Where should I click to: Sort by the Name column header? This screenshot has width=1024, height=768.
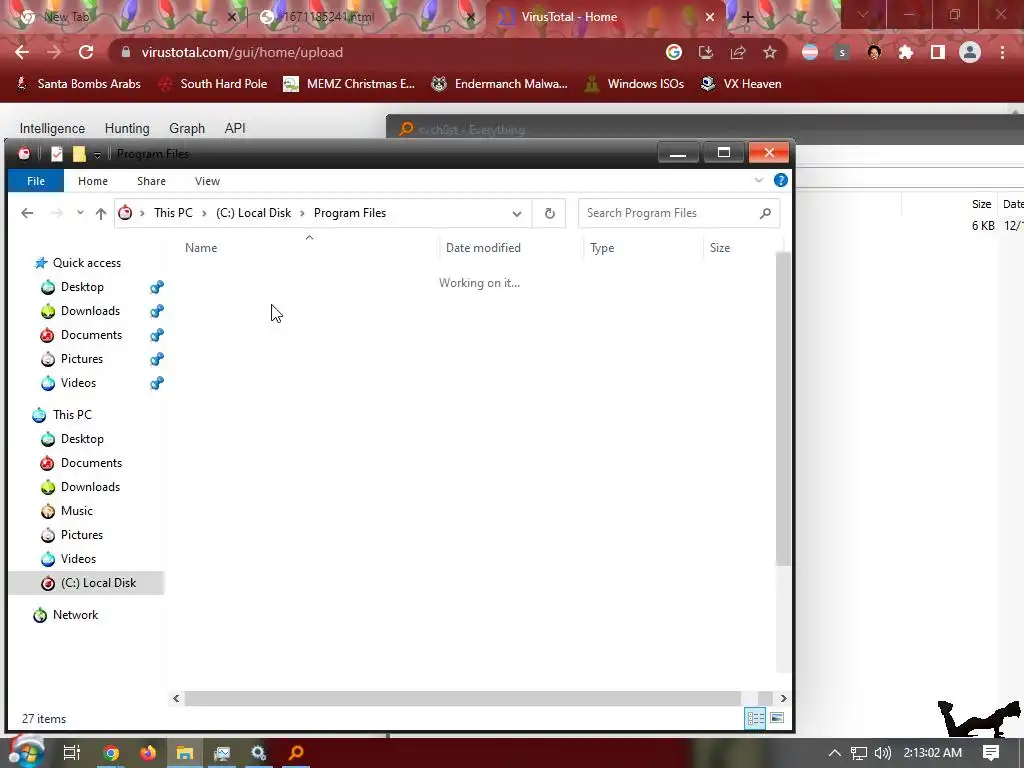coord(200,248)
